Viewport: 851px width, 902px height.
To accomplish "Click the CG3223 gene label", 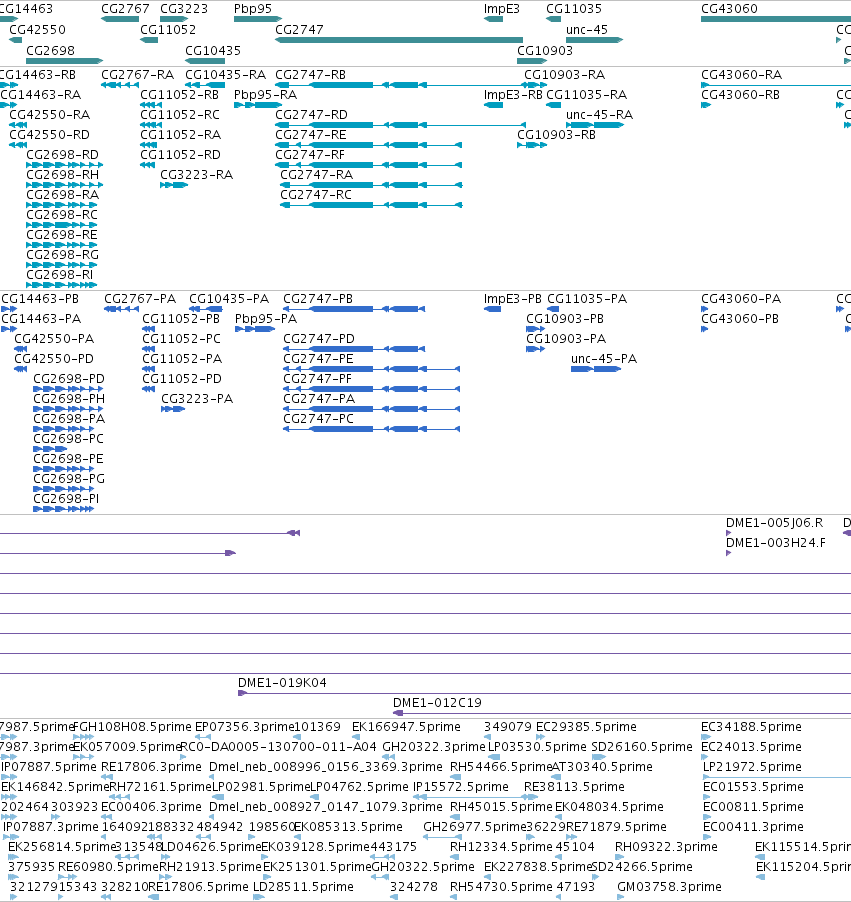I will pos(184,9).
